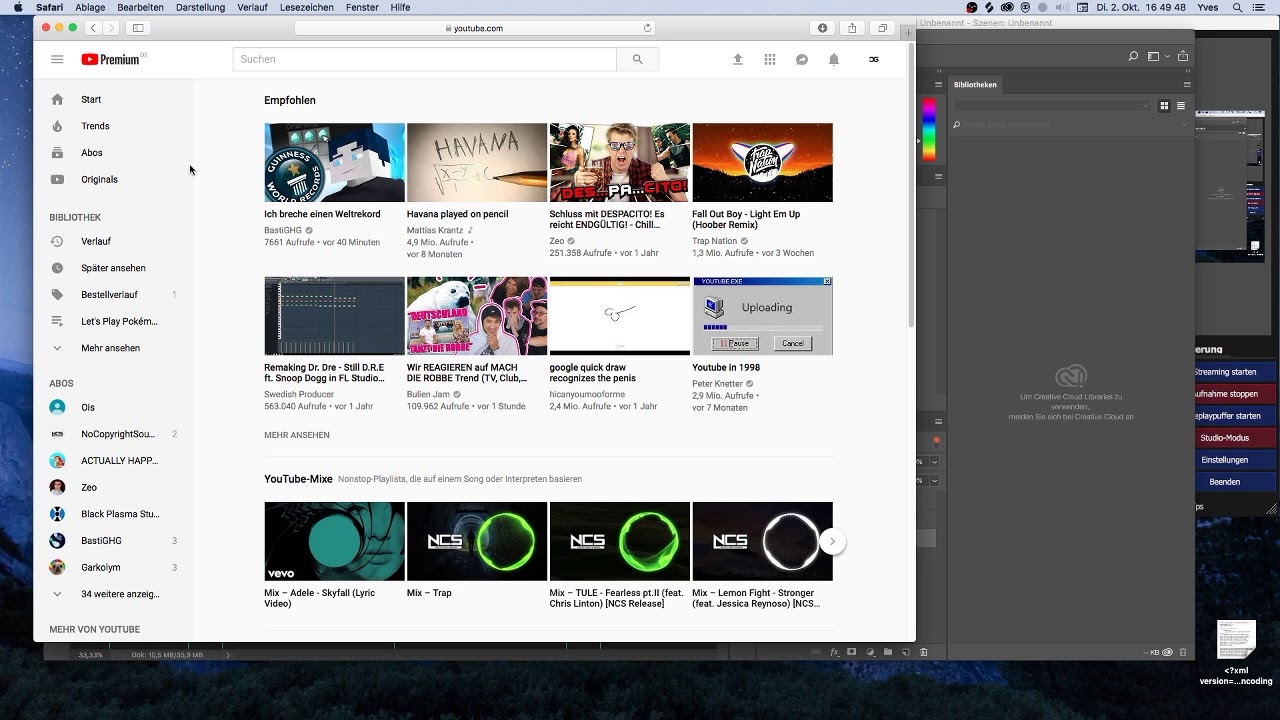This screenshot has height=720, width=1280.
Task: Open the YouTube hamburger guide menu
Action: (x=57, y=59)
